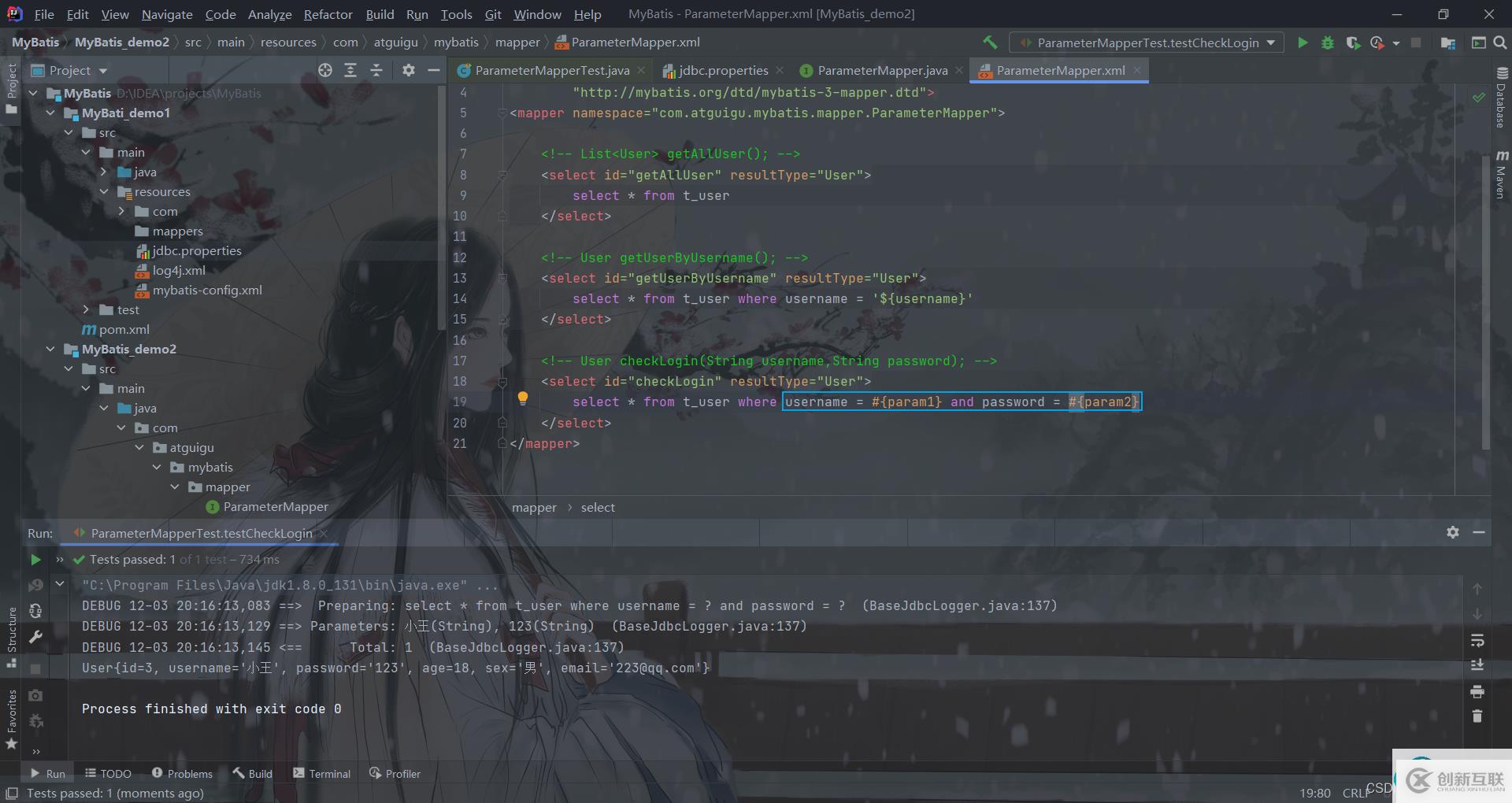Switch to jdbc.properties editor tab

click(x=723, y=70)
